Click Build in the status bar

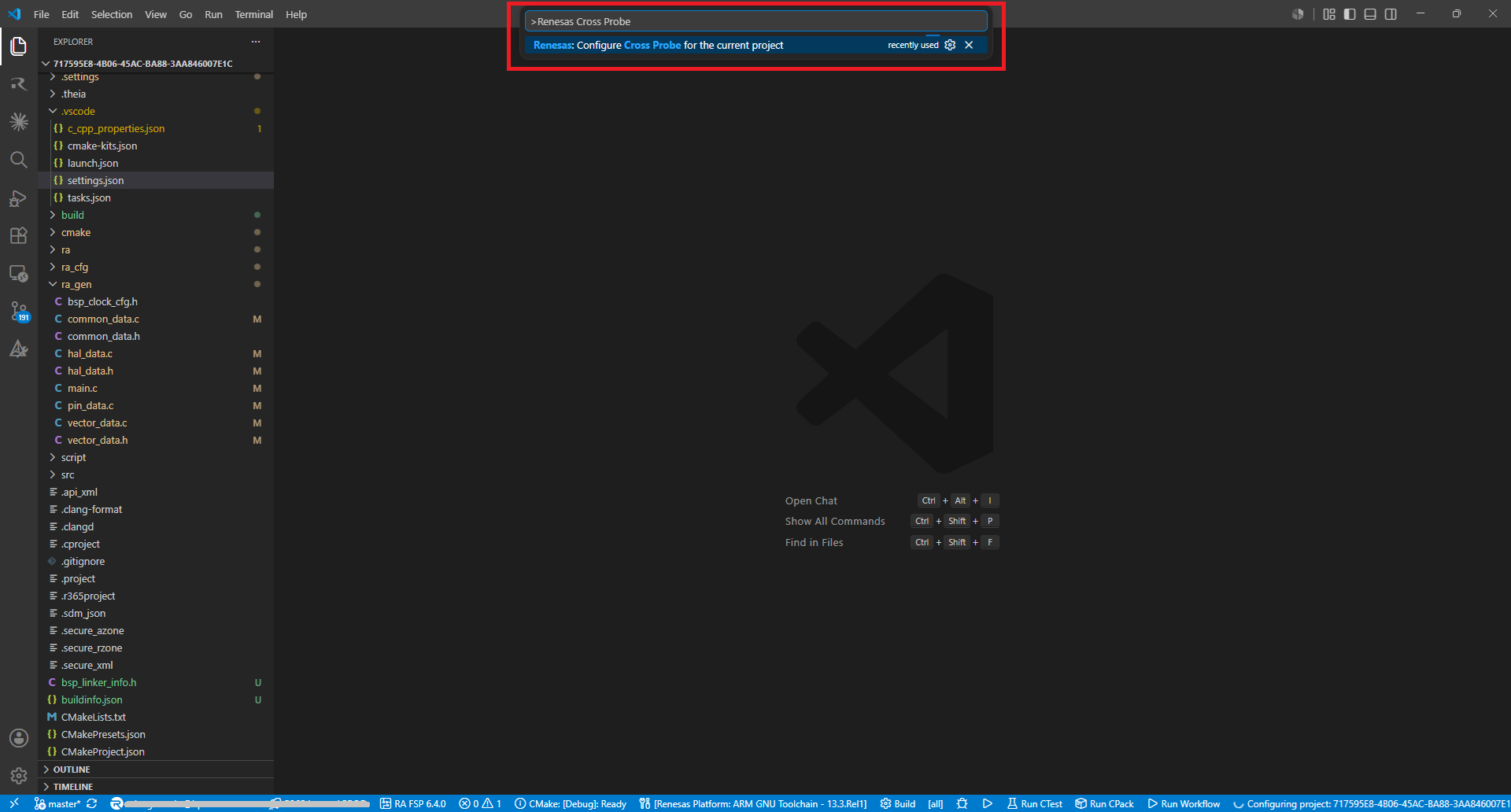(898, 803)
